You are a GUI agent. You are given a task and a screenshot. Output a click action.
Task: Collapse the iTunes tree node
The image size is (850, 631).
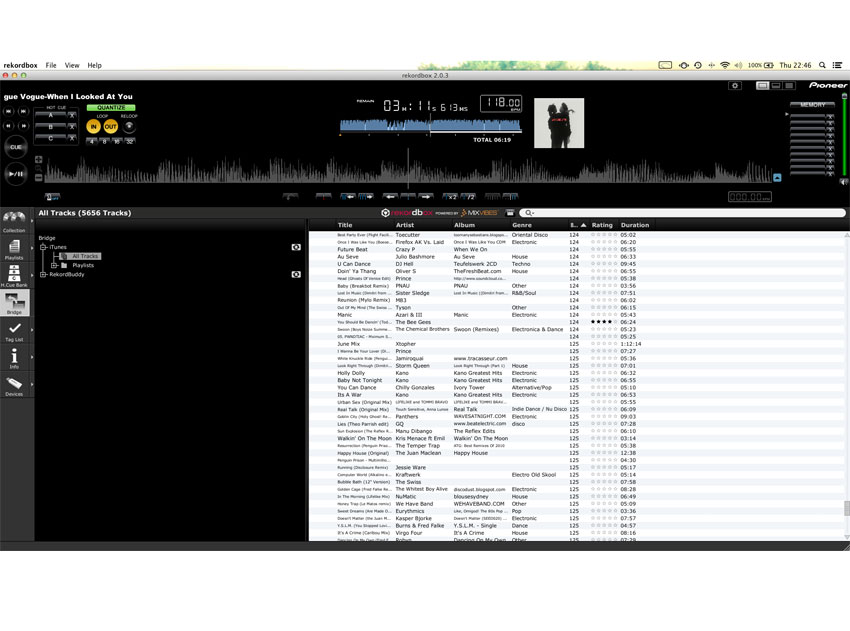point(43,247)
